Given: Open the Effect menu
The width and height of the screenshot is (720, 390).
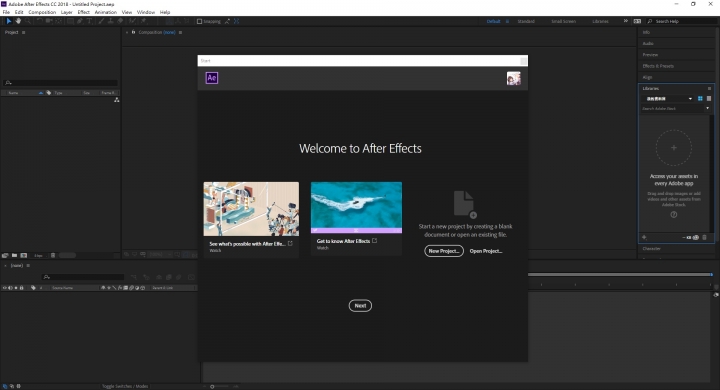Looking at the screenshot, I should pyautogui.click(x=84, y=12).
